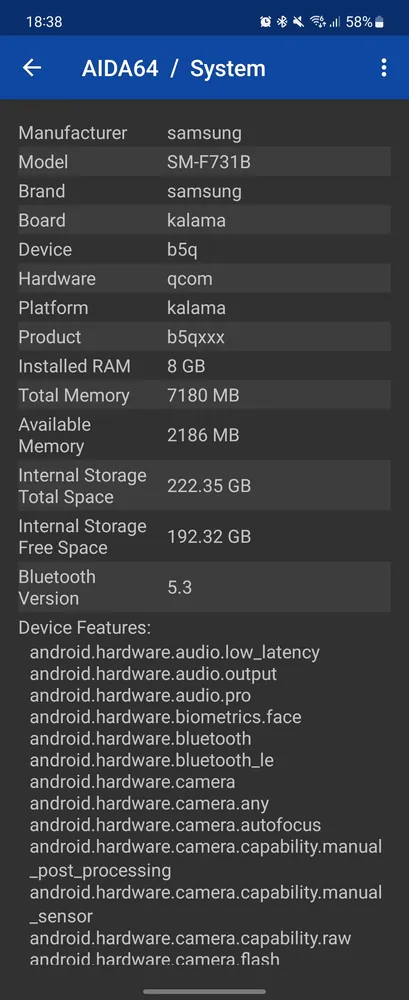Image resolution: width=409 pixels, height=1000 pixels.
Task: Tap the back arrow icon
Action: [x=31, y=68]
